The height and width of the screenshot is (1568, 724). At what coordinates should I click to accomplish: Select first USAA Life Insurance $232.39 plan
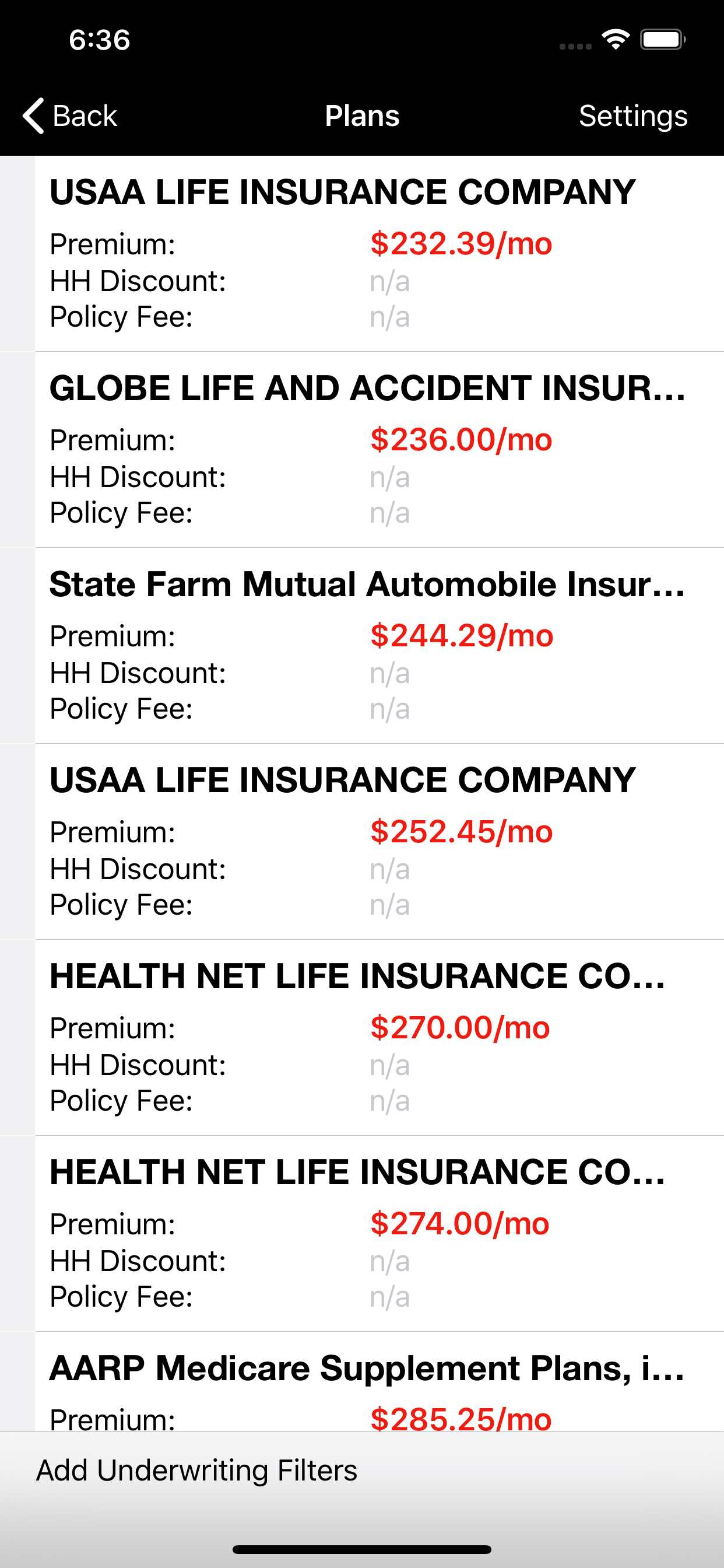[379, 254]
